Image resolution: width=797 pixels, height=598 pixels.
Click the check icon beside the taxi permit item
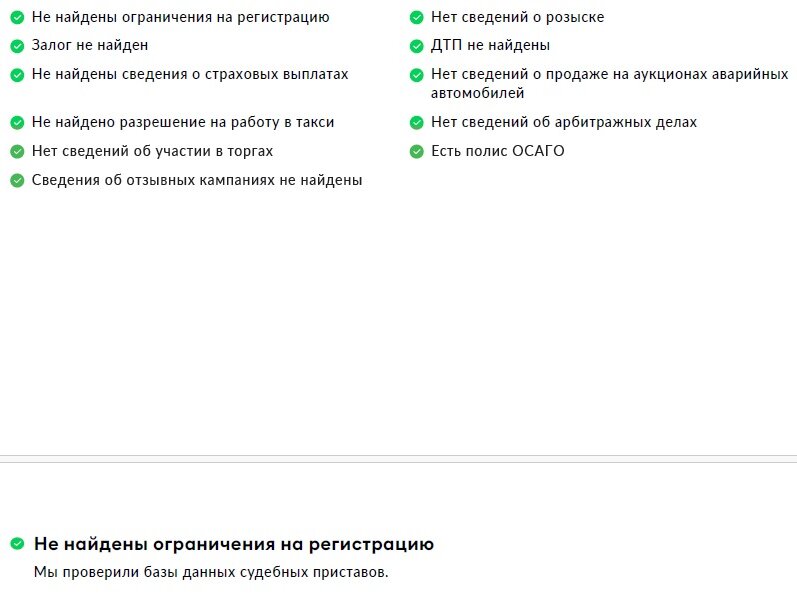click(x=17, y=122)
